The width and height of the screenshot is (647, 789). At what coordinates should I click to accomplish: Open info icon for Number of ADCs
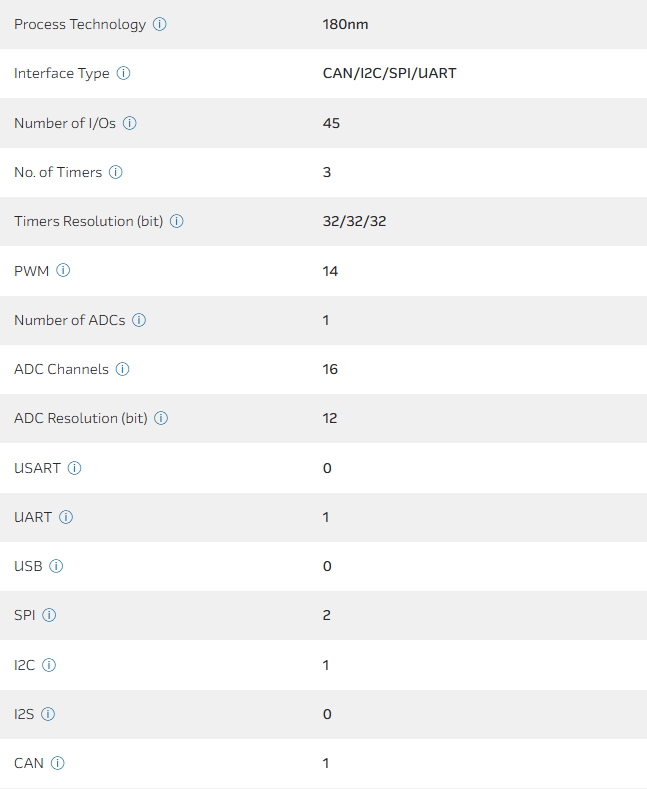(139, 320)
